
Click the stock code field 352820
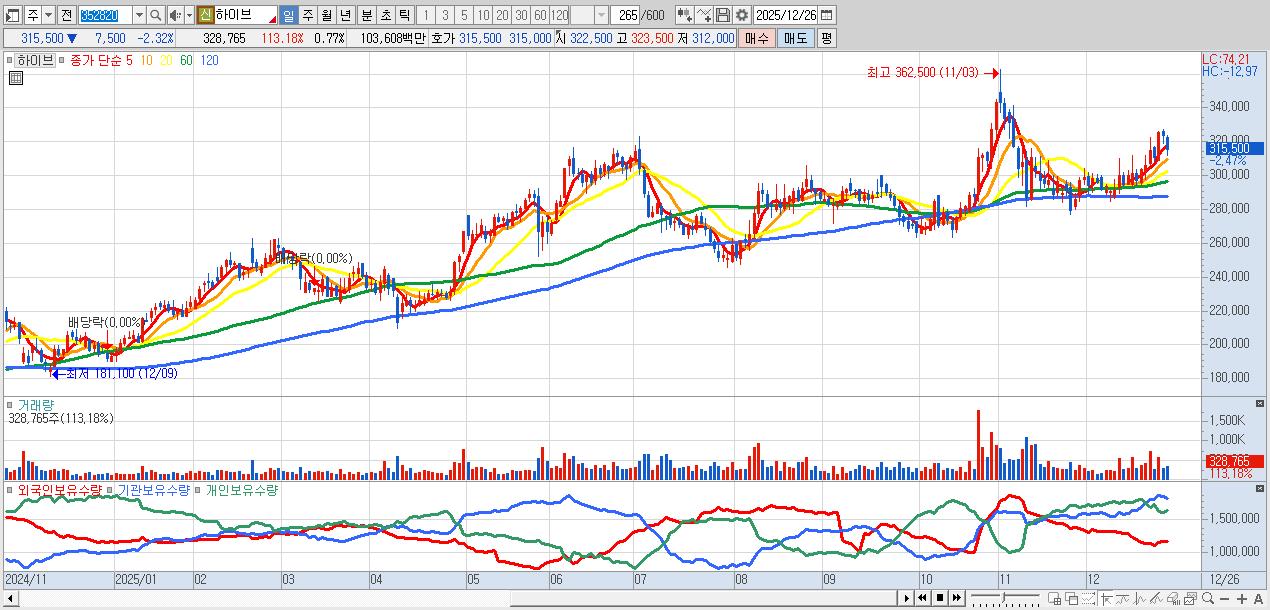tap(105, 15)
